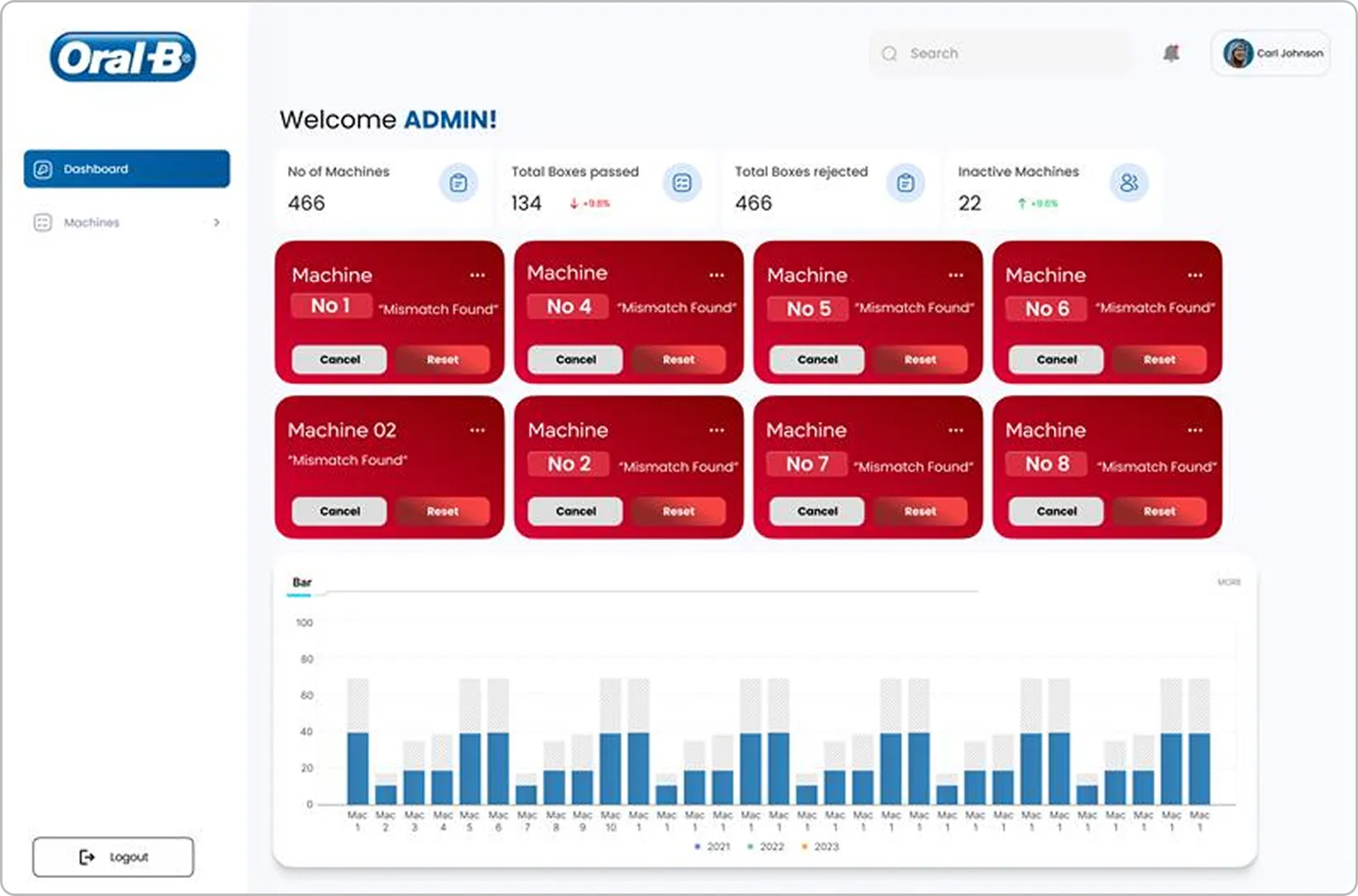
Task: Click the Total Boxes passed icon
Action: [682, 183]
